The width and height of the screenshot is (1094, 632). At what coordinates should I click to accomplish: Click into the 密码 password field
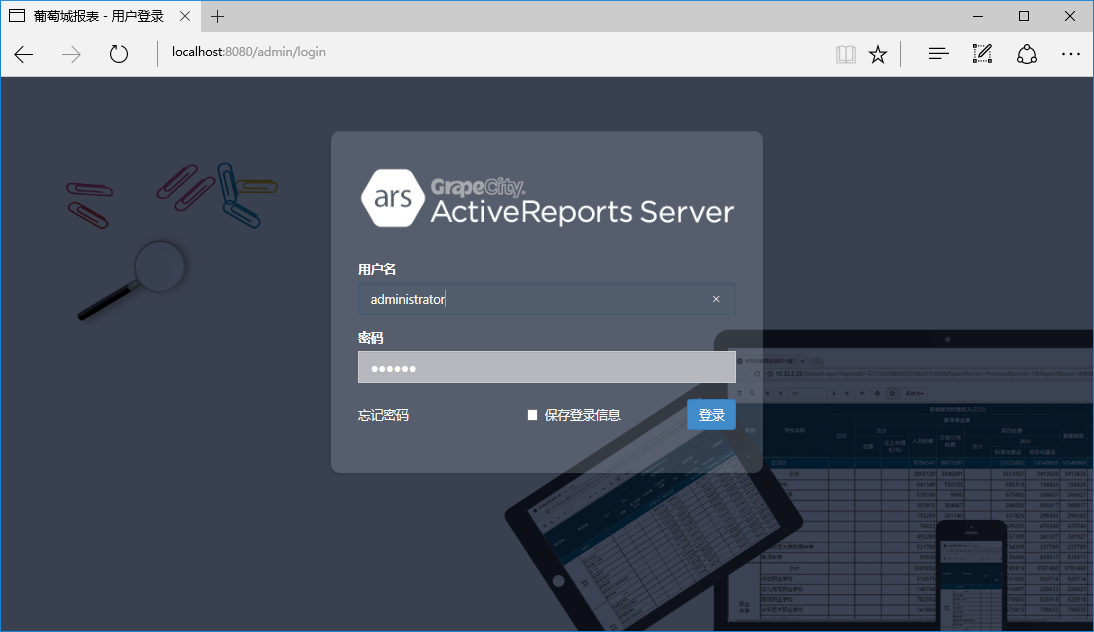tap(546, 368)
